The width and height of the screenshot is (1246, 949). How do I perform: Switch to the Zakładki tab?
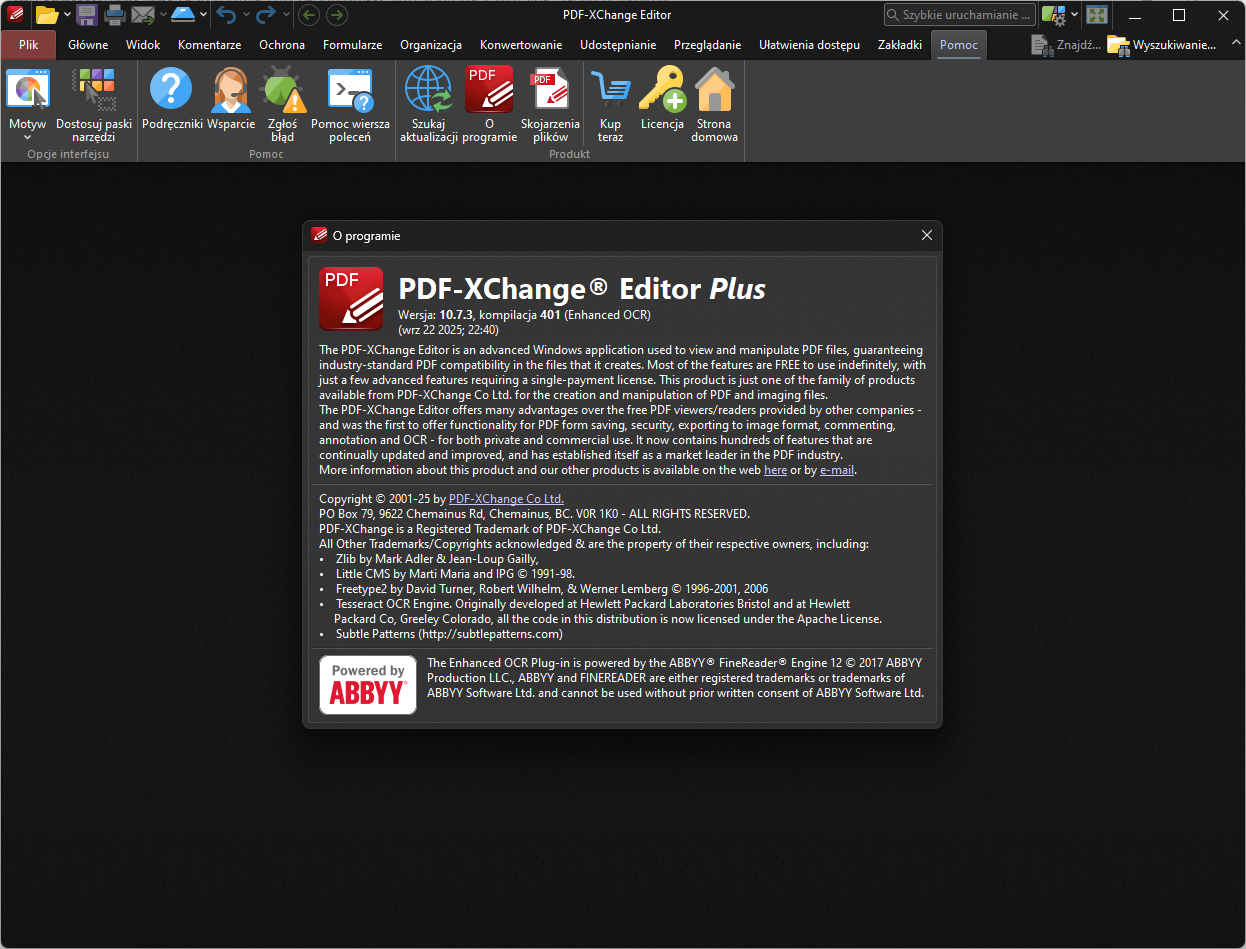(900, 44)
